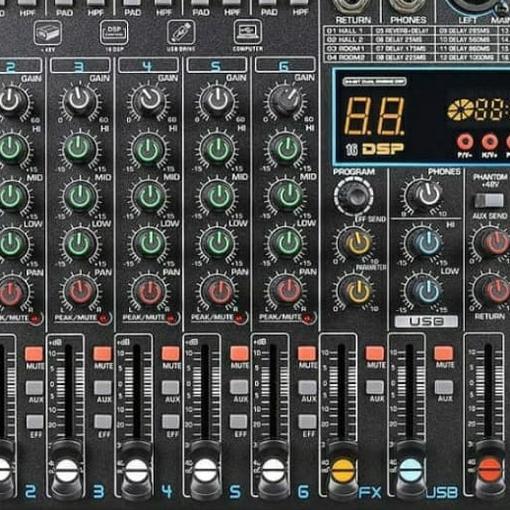Click the yellow EFF SEND knob
510x510 pixels.
coord(358,243)
